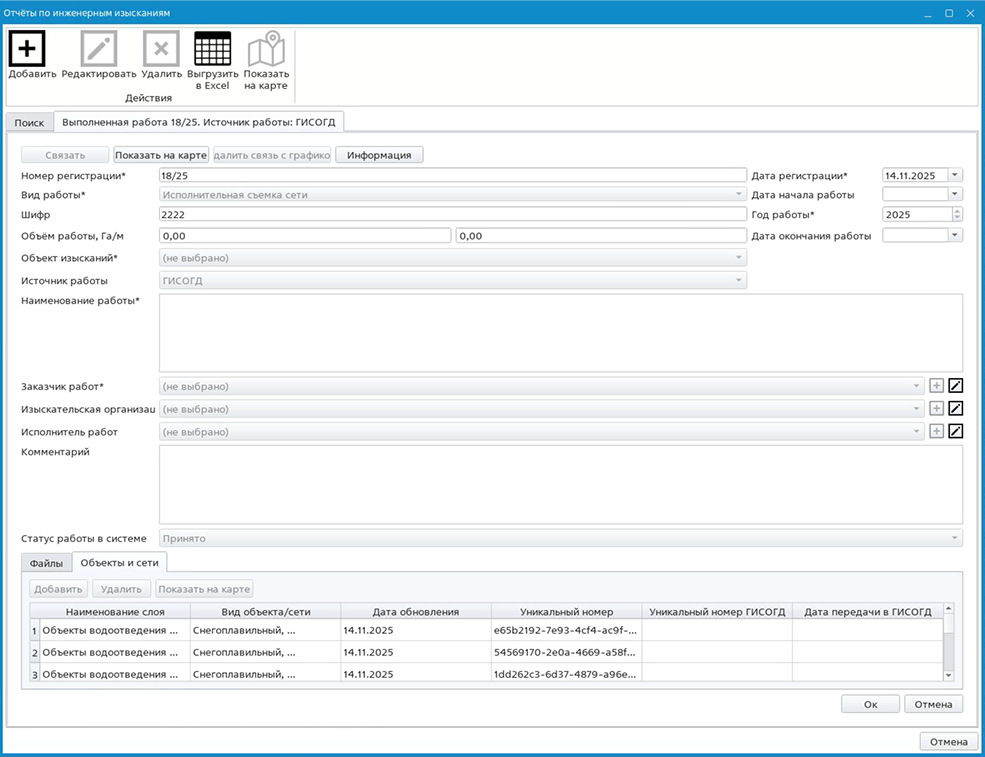The image size is (985, 757).
Task: Expand the Дата начала работы date picker
Action: pos(955,194)
